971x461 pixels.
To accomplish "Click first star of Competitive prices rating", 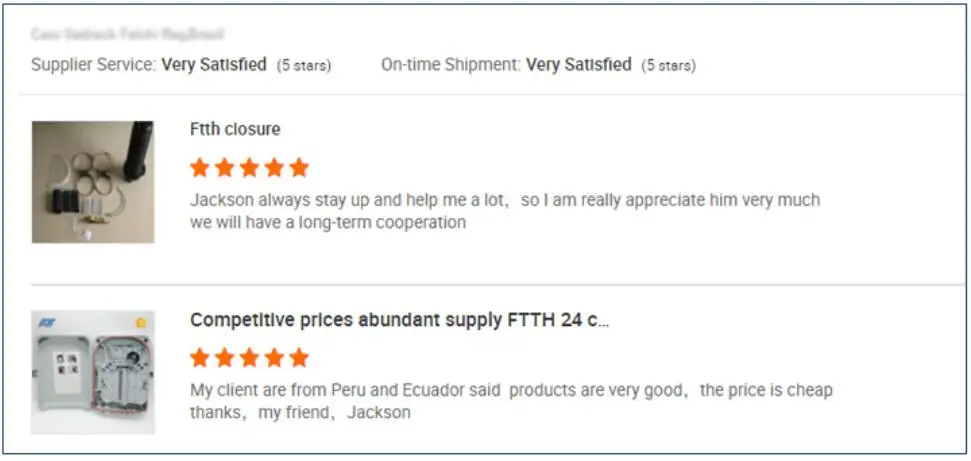I will pos(200,357).
